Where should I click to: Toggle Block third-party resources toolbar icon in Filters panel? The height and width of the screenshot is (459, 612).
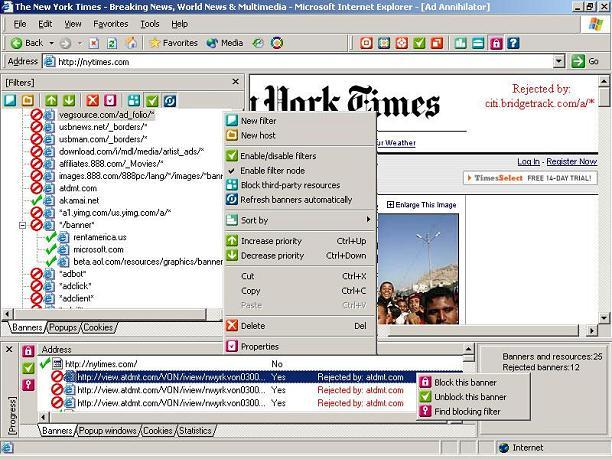click(134, 101)
